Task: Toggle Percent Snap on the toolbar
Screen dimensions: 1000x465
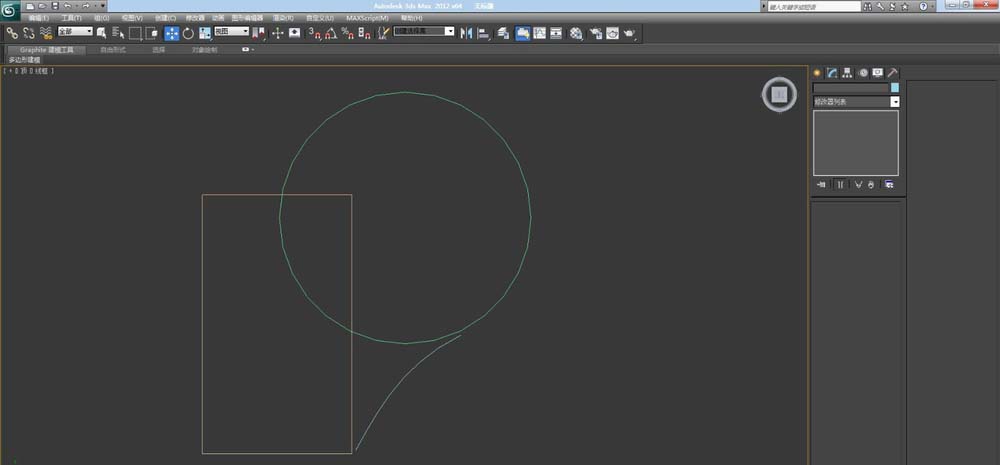Action: click(347, 33)
